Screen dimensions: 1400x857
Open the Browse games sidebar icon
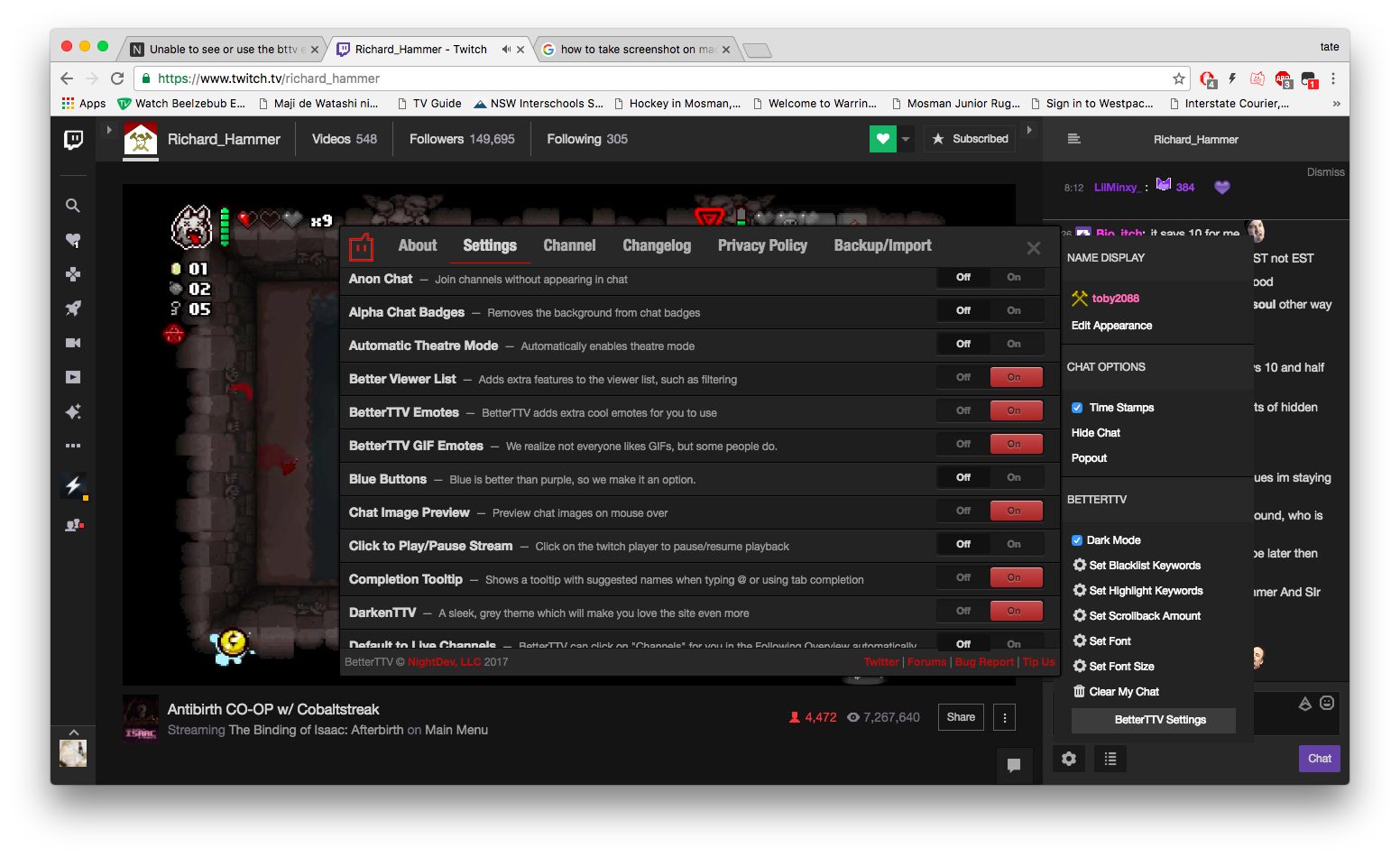(x=73, y=274)
